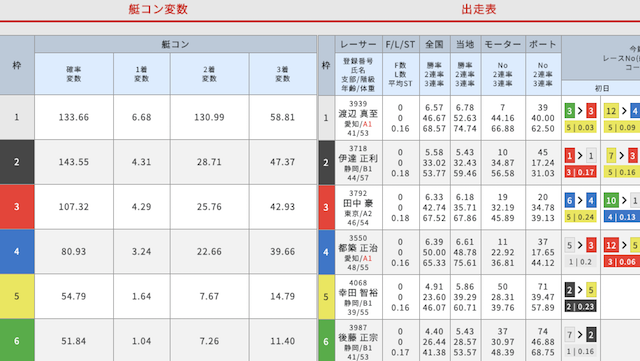Click the black 2 race badge in row 5
The height and width of the screenshot is (361, 640).
click(x=570, y=290)
